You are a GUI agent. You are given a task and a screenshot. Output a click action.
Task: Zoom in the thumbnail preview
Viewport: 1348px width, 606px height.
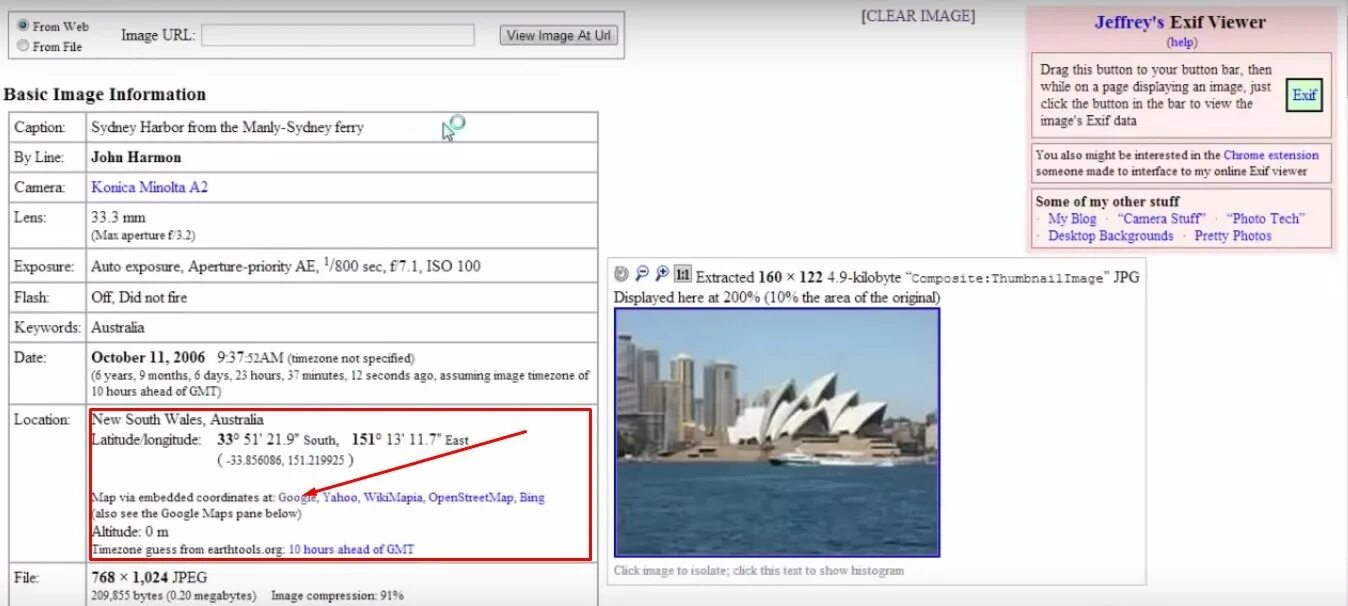click(x=662, y=274)
